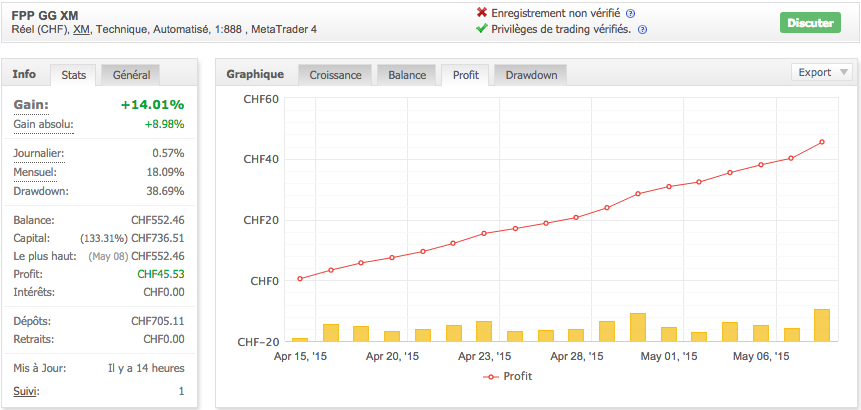Viewport: 861px width, 410px height.
Task: Click the last profit data point on line
Action: (x=821, y=142)
